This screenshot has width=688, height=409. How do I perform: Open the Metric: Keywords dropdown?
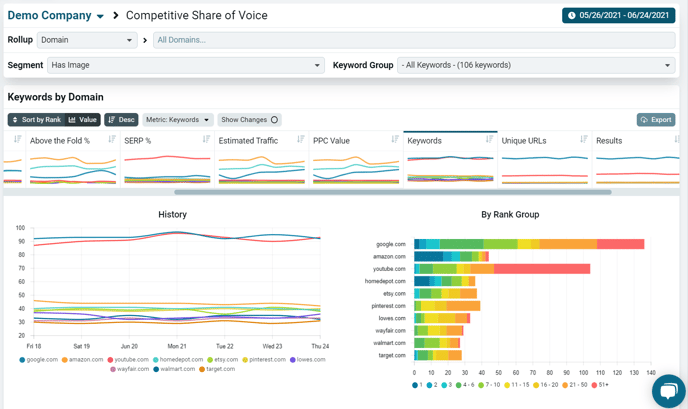click(178, 120)
